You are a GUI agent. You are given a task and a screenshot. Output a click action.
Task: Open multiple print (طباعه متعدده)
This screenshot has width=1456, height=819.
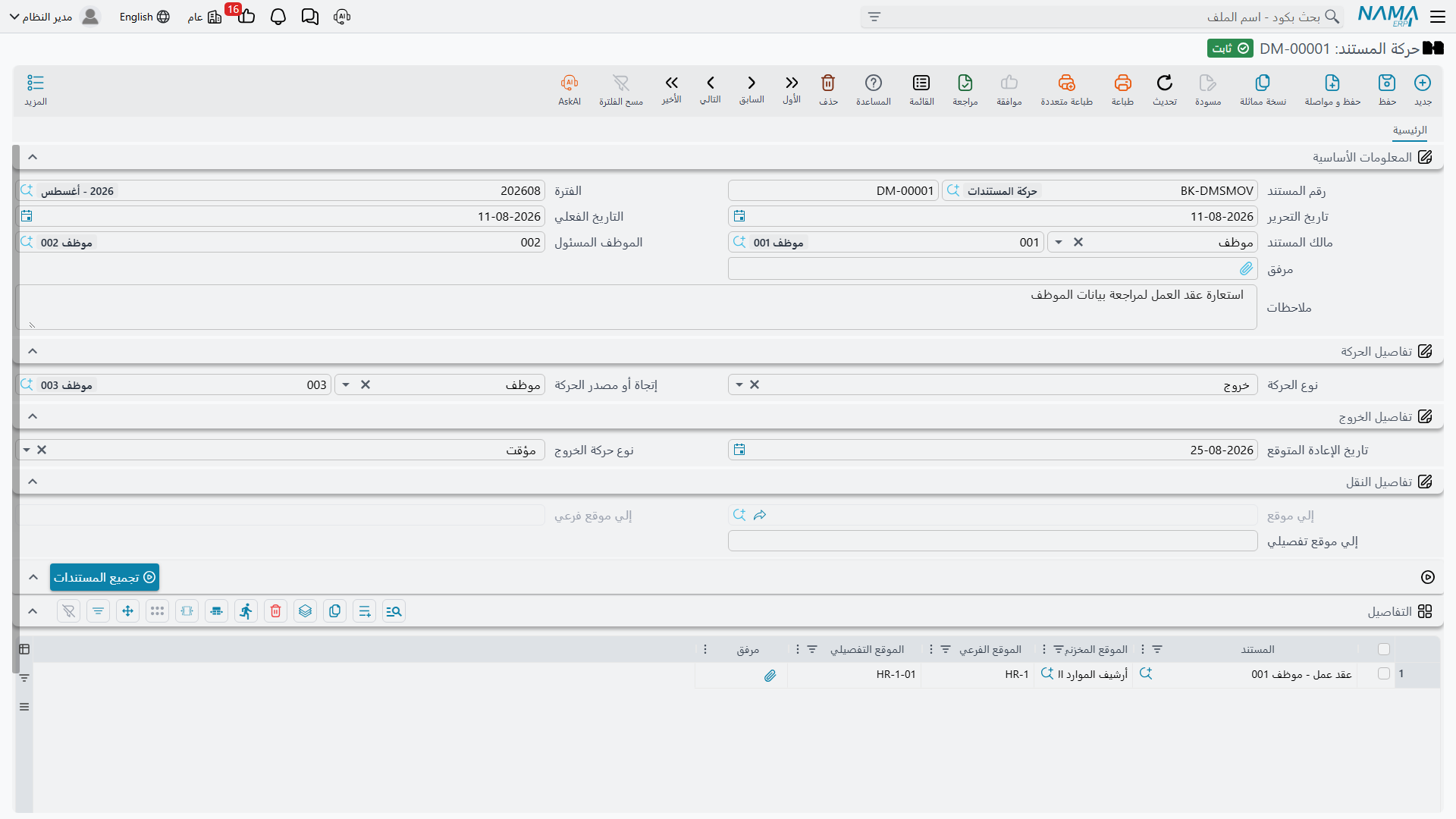tap(1066, 83)
